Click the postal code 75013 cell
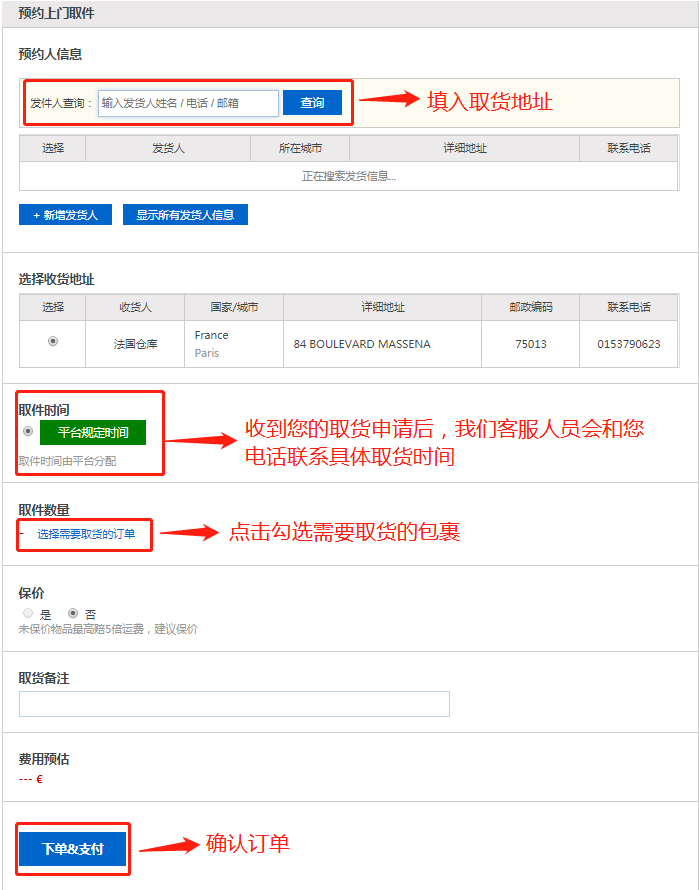 pos(530,344)
